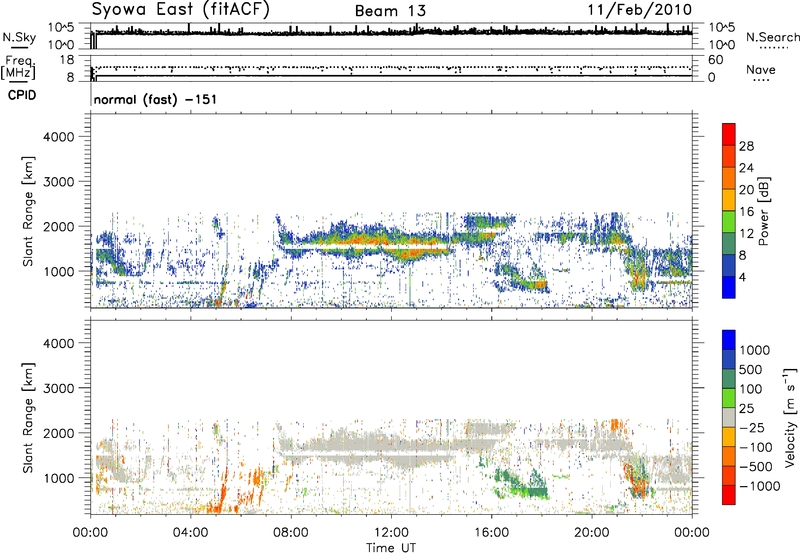Select the red bottom segment of Velocity color bar
This screenshot has height=554, width=800.
(x=729, y=494)
